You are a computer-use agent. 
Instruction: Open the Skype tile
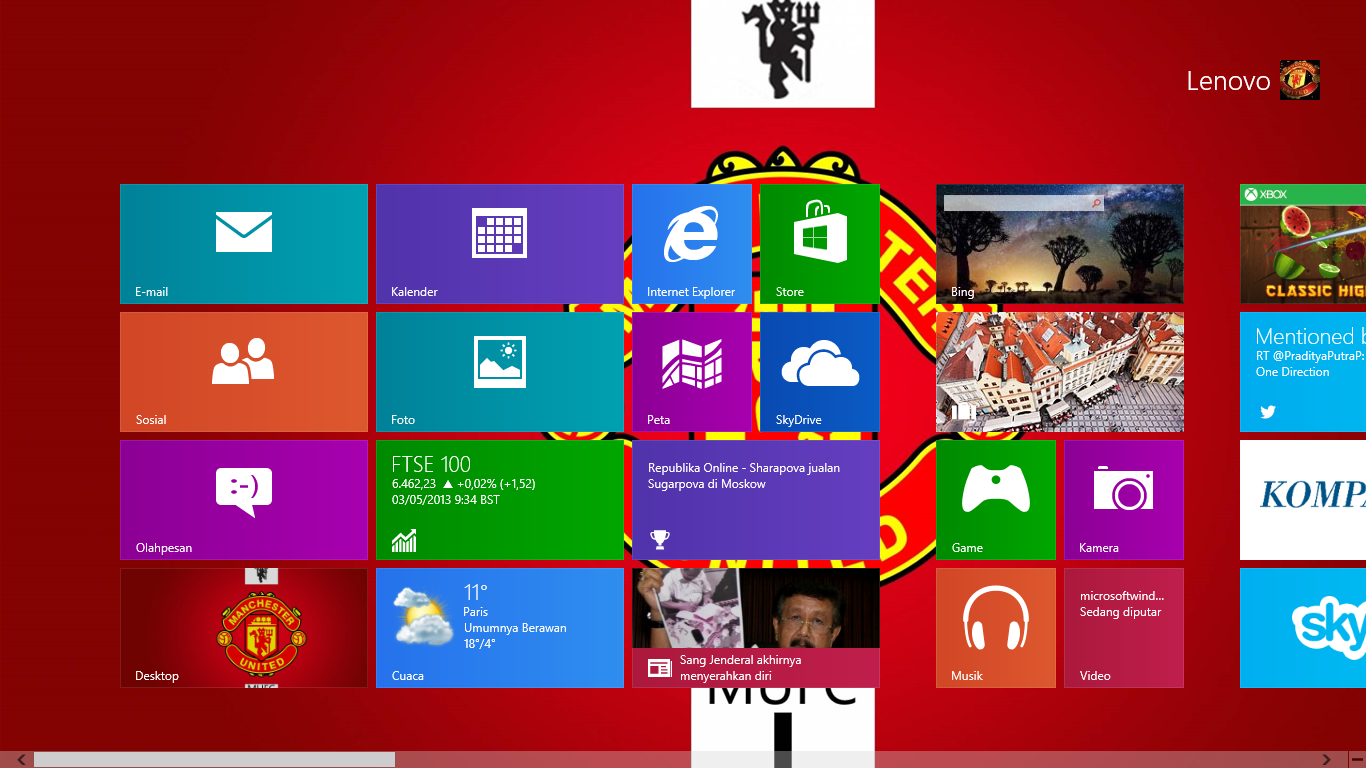[1303, 628]
